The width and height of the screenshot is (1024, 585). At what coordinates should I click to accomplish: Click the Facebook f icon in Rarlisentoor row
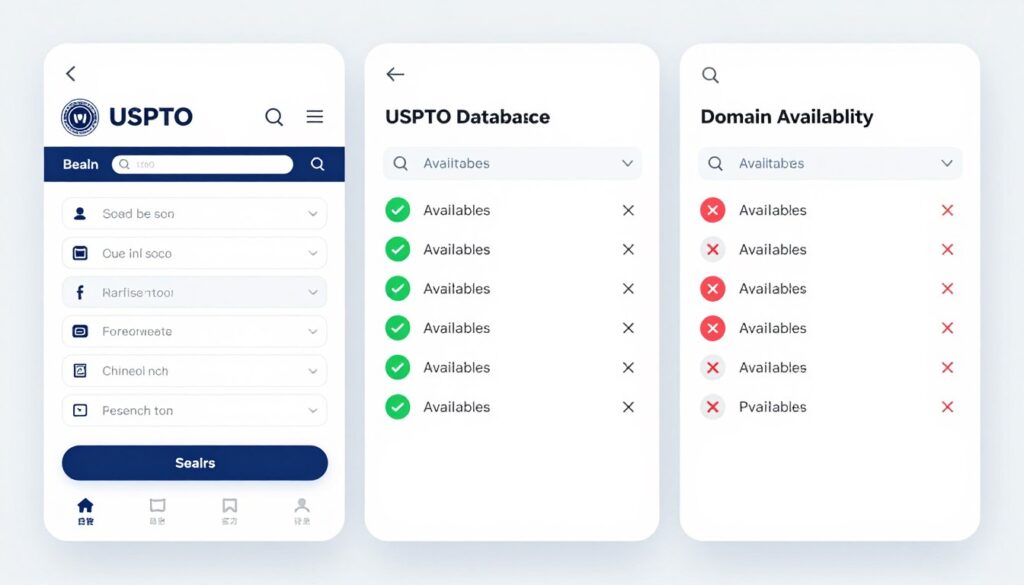[80, 292]
